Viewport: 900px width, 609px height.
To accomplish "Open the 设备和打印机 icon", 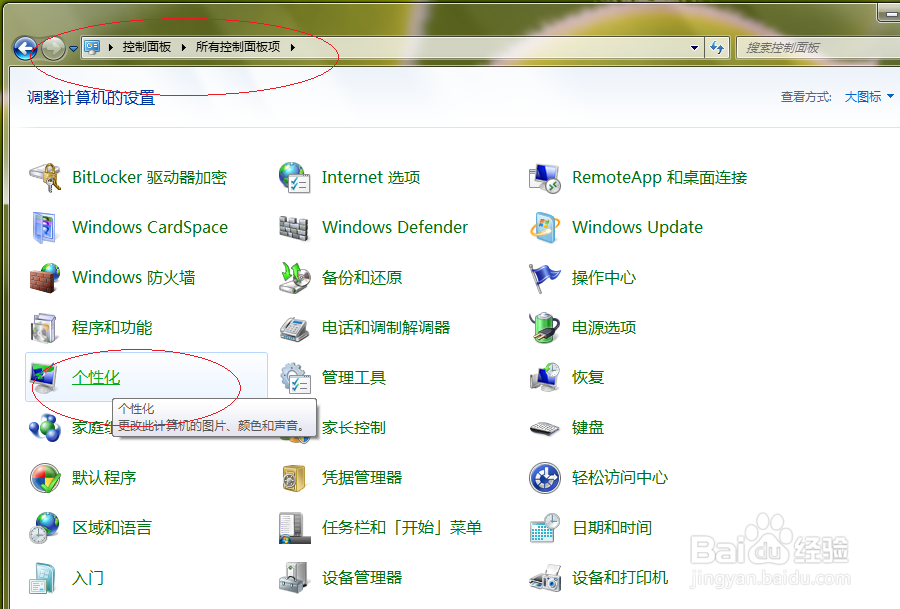I will pos(544,578).
